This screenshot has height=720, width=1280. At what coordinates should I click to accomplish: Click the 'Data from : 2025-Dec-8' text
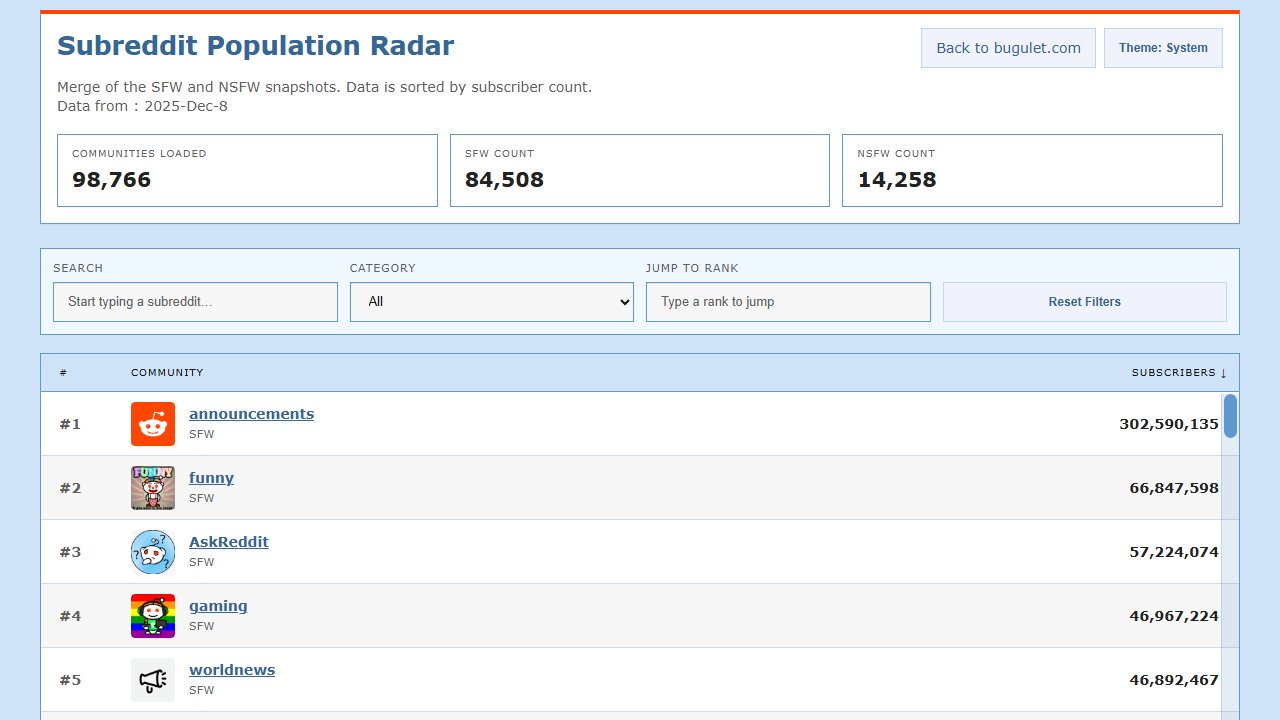pyautogui.click(x=142, y=106)
